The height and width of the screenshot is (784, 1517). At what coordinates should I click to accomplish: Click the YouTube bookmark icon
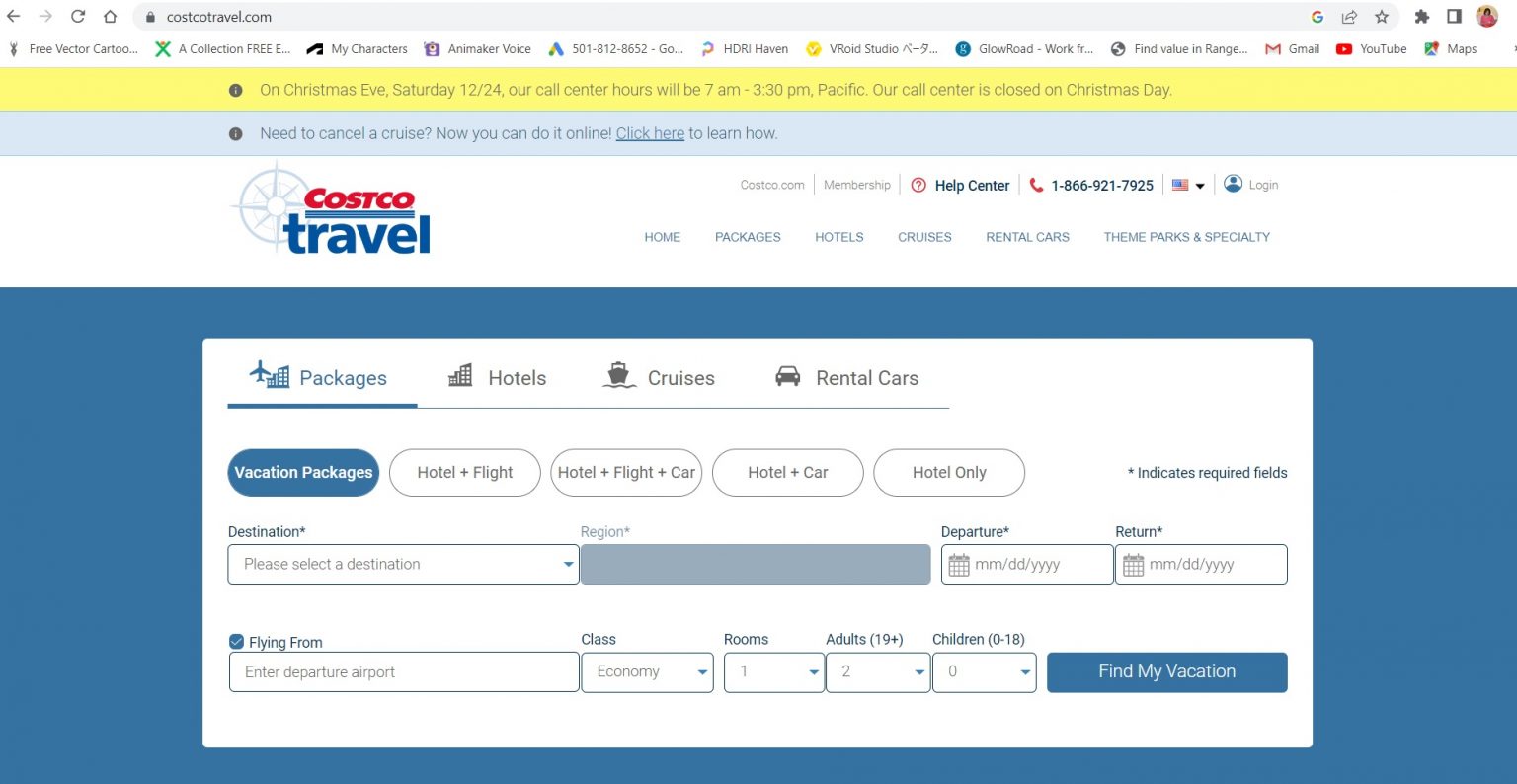click(1345, 48)
